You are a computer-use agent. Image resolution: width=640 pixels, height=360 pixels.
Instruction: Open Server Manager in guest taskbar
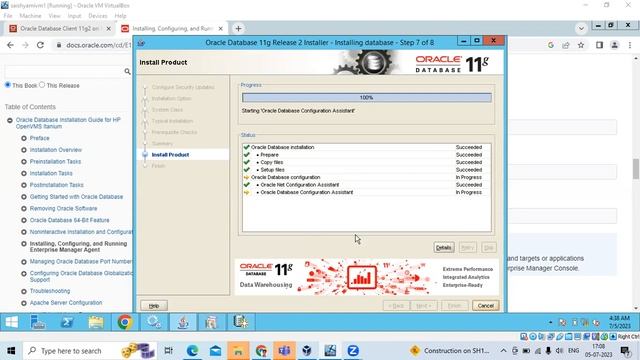[x=38, y=322]
